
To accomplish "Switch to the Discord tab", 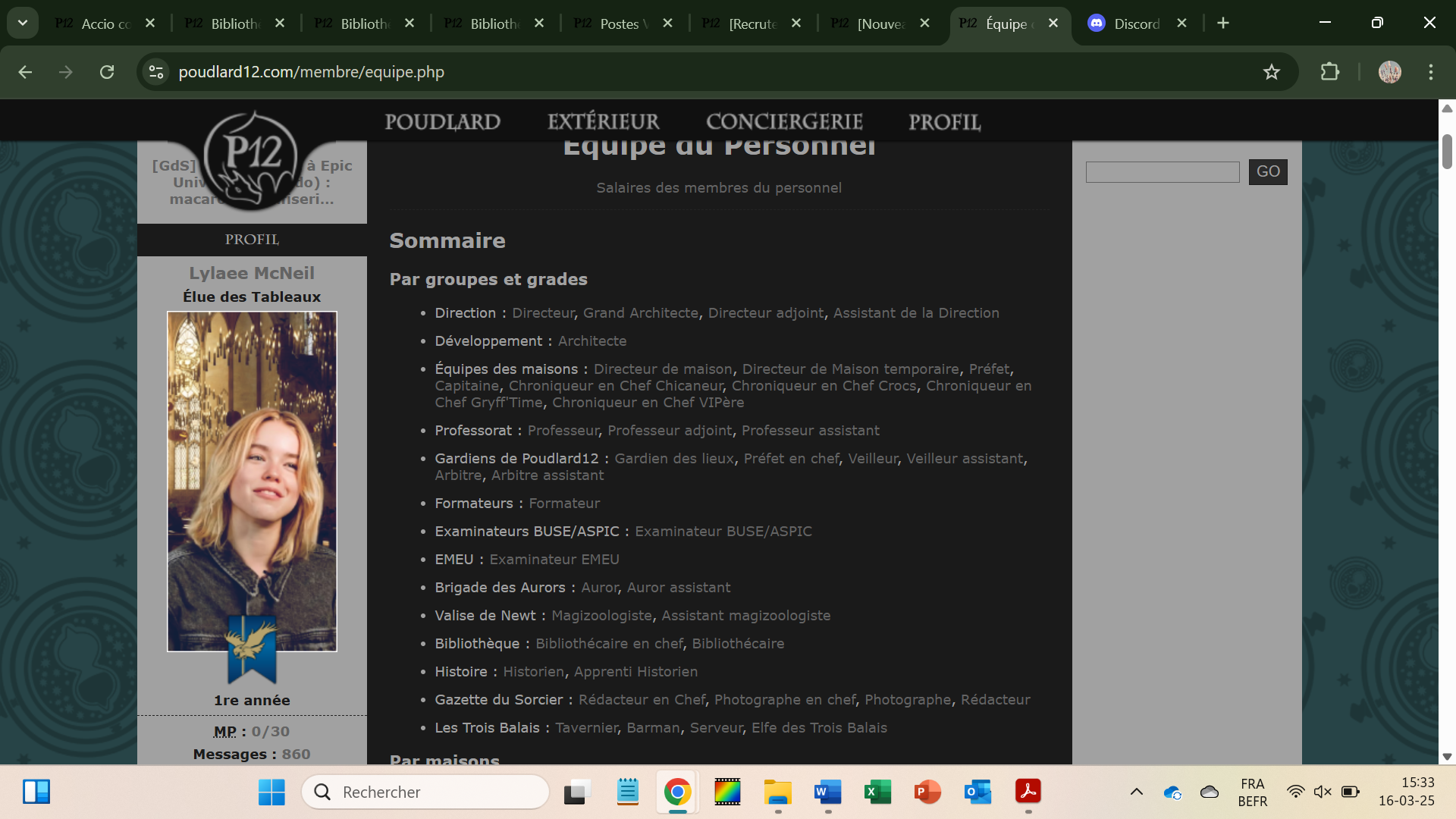I will (x=1135, y=24).
